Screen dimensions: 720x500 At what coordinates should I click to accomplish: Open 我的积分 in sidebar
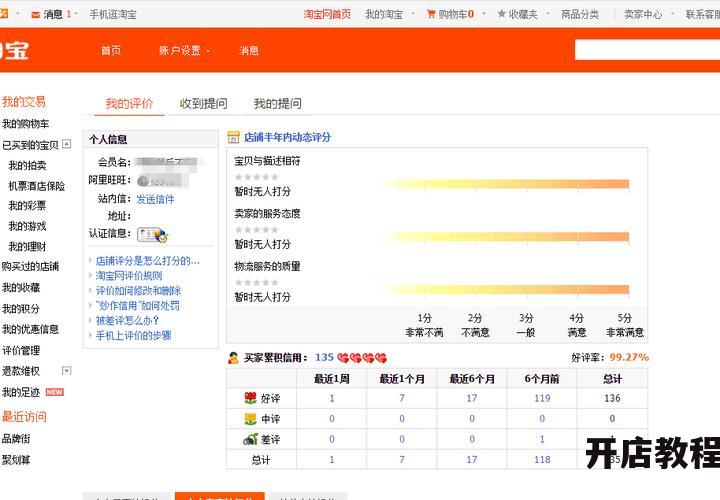pyautogui.click(x=21, y=309)
